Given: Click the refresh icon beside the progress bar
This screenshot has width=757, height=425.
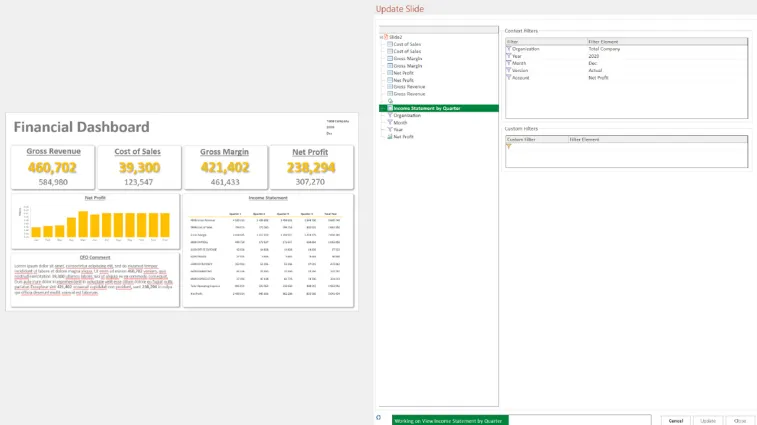Looking at the screenshot, I should coord(378,418).
